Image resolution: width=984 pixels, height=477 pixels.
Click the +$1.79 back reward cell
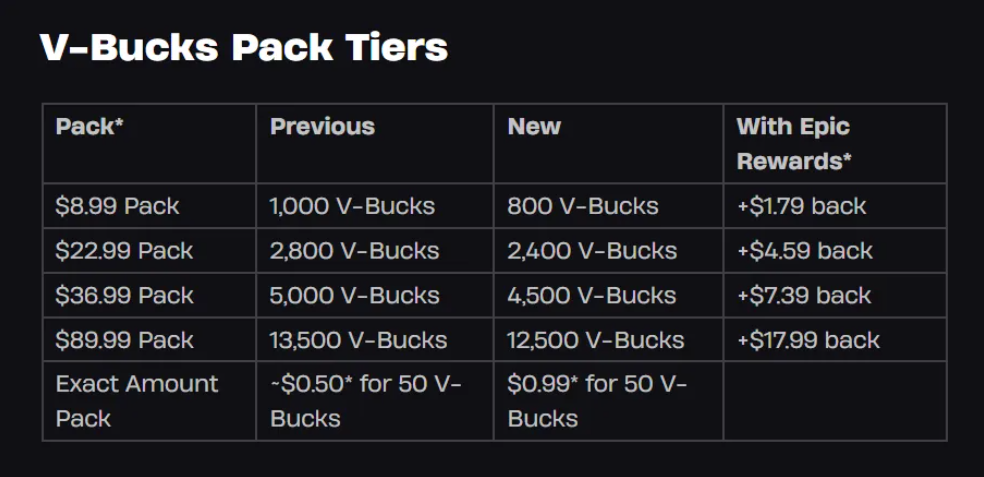pos(835,206)
